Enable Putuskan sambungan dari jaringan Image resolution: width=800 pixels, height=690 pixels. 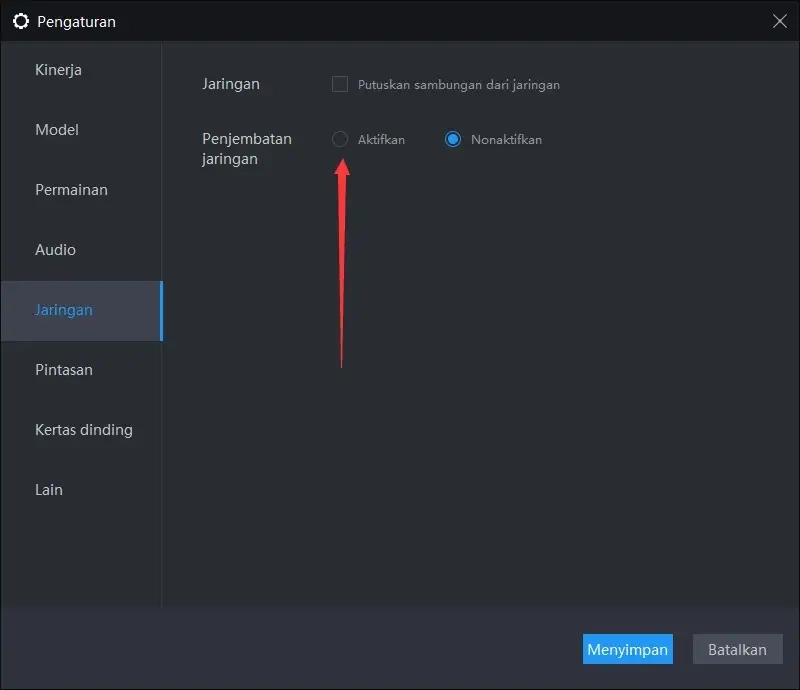[x=340, y=85]
